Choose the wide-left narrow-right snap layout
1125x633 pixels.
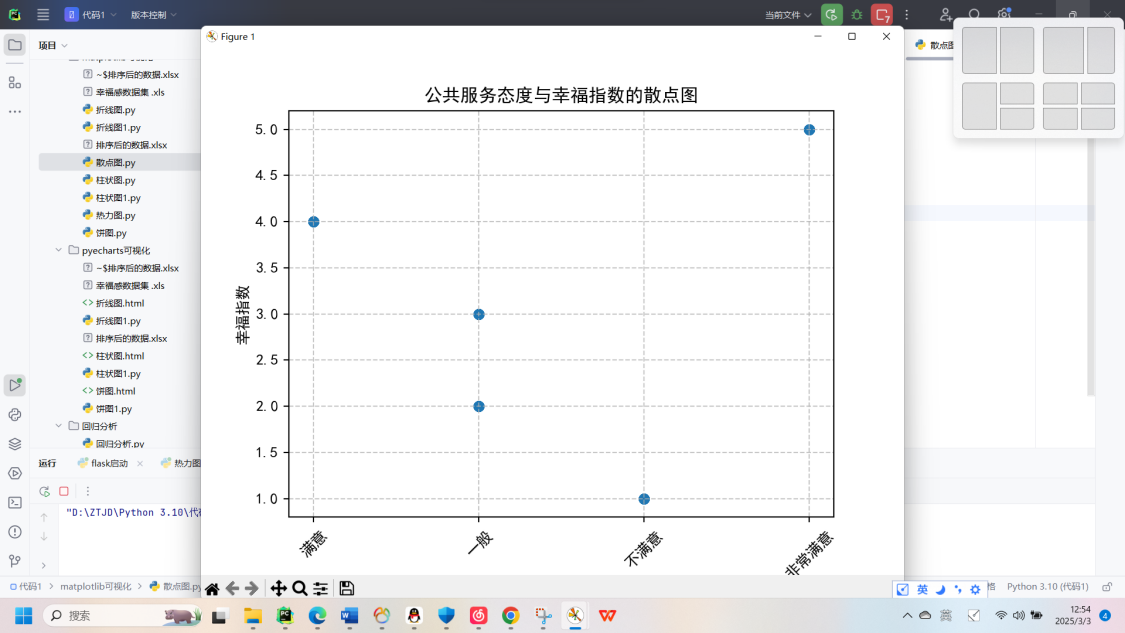point(1079,50)
